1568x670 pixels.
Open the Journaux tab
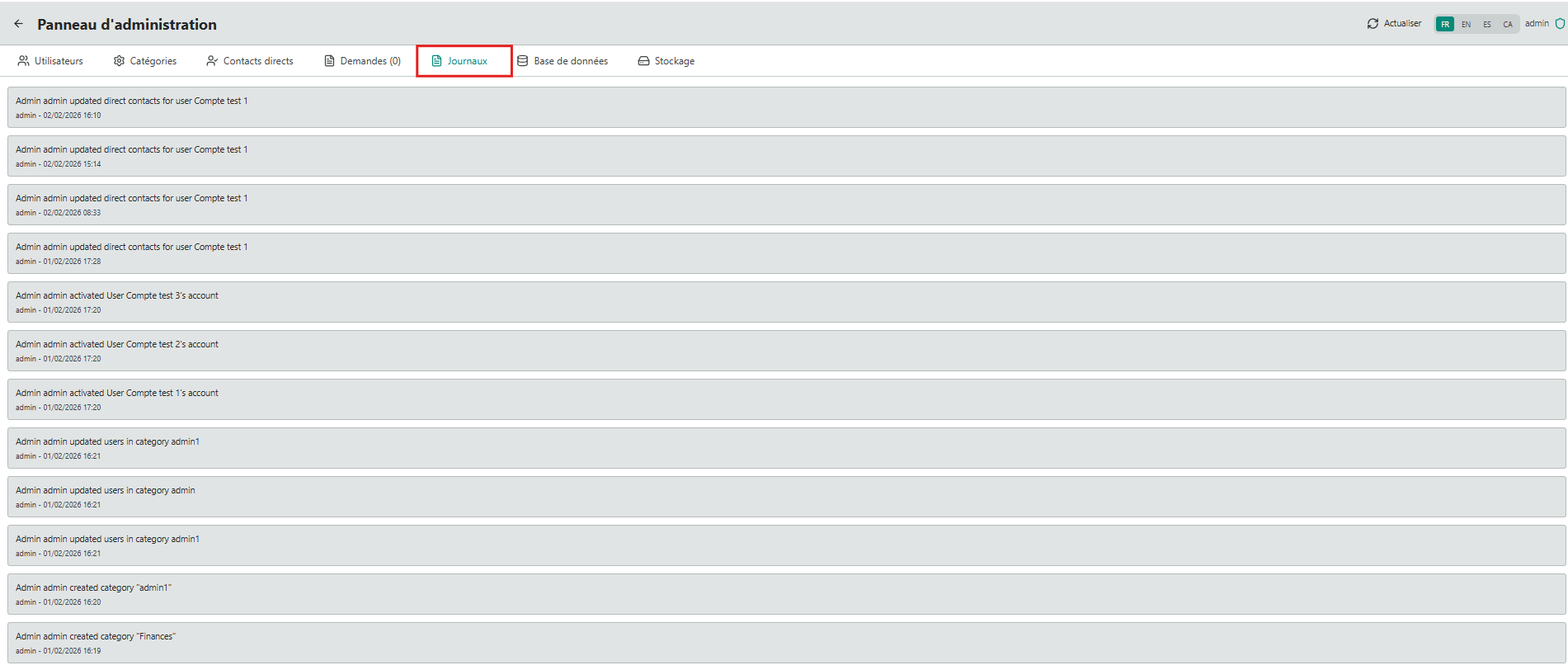pyautogui.click(x=465, y=61)
